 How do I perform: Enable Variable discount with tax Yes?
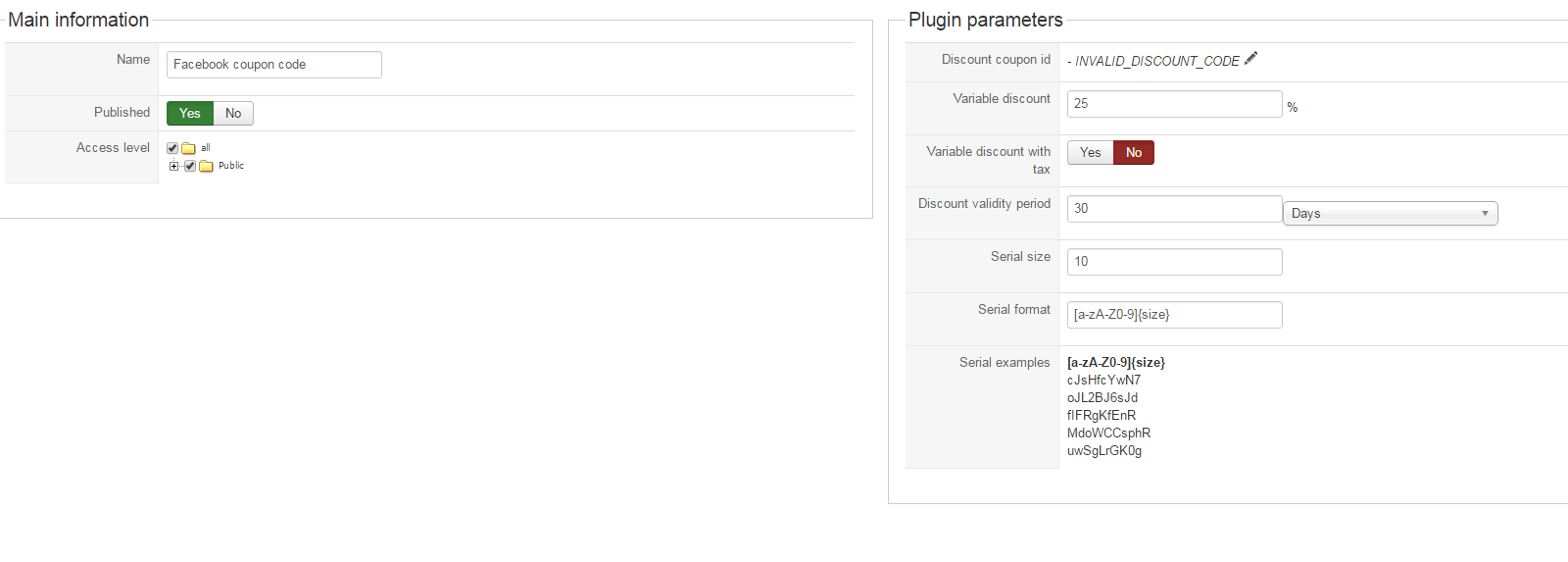pyautogui.click(x=1090, y=153)
